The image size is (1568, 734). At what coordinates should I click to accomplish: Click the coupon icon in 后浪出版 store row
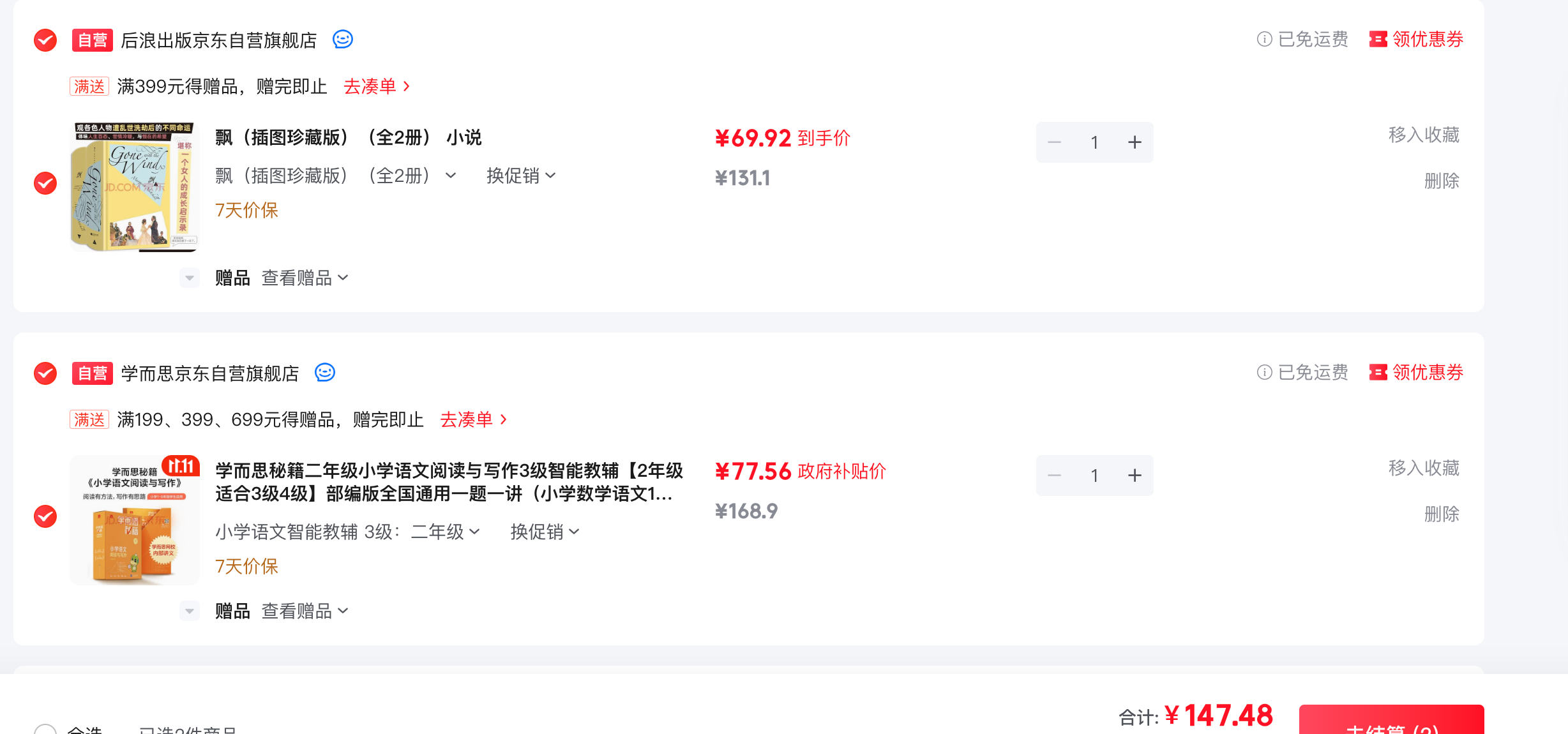(x=1378, y=40)
